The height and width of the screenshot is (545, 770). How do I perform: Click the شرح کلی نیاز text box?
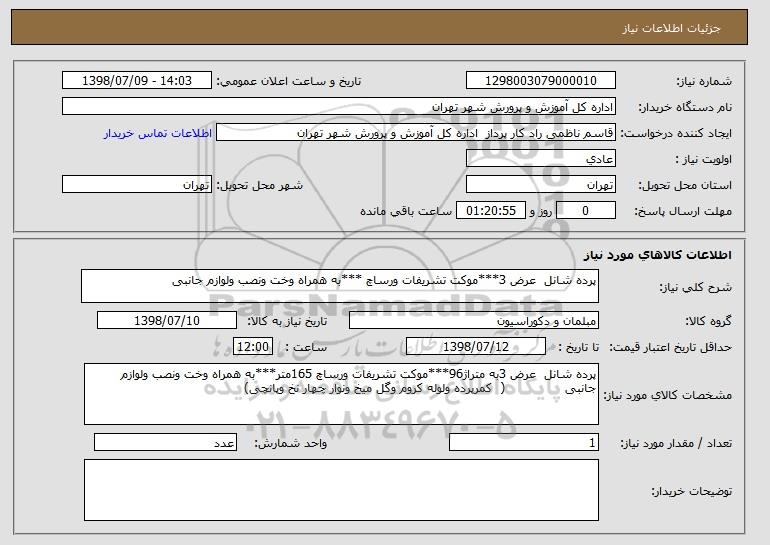tap(340, 286)
